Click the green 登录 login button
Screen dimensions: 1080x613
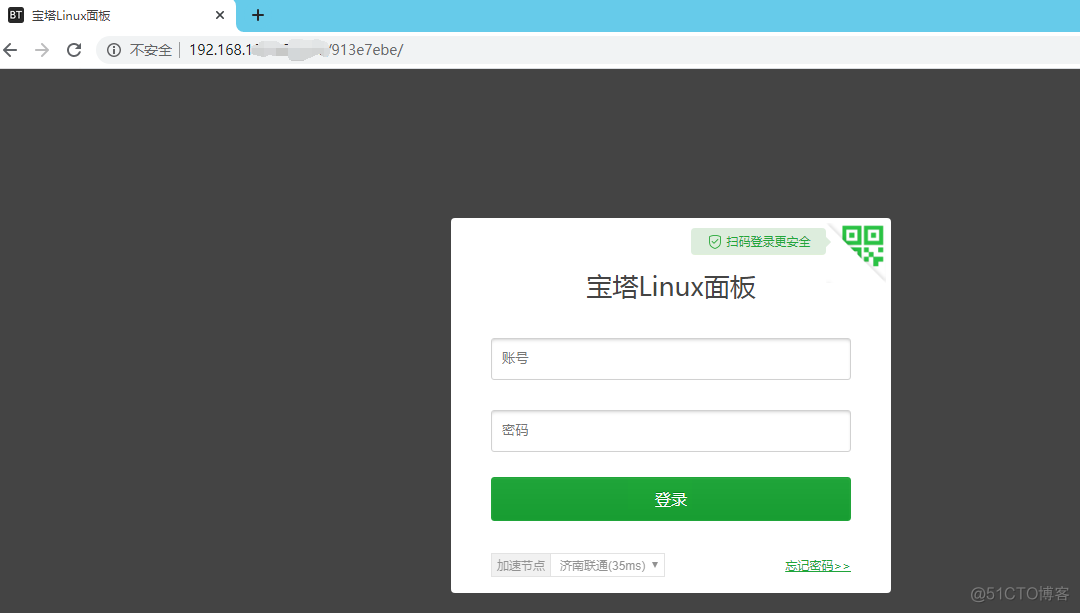point(670,498)
